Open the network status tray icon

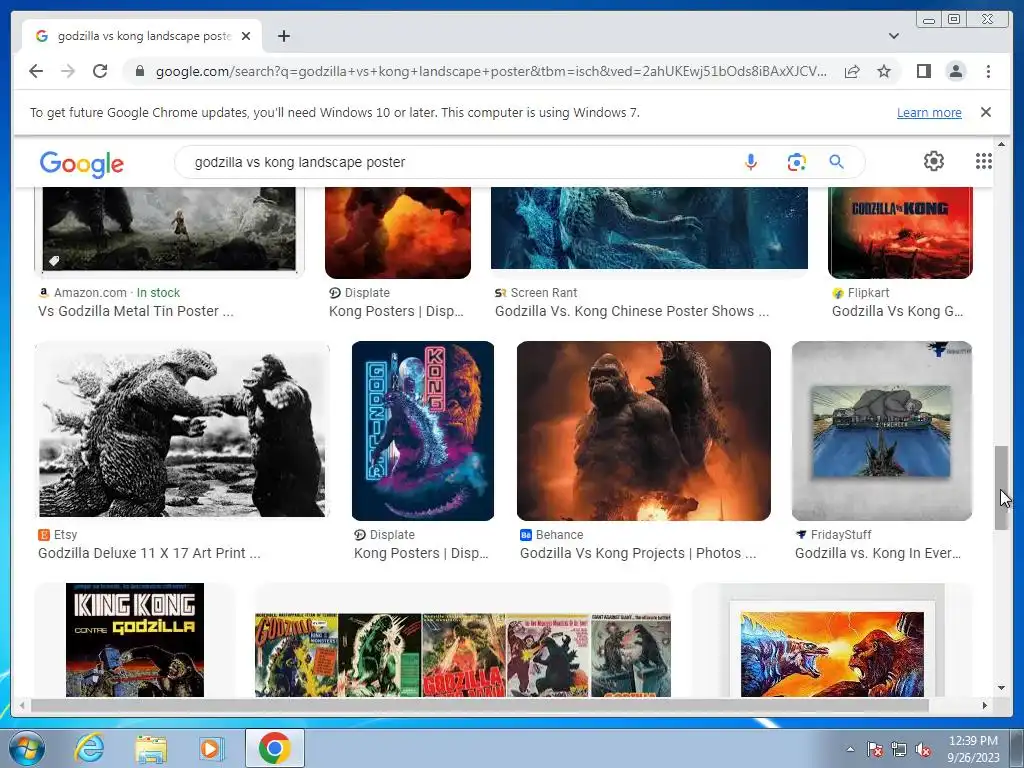[x=899, y=749]
